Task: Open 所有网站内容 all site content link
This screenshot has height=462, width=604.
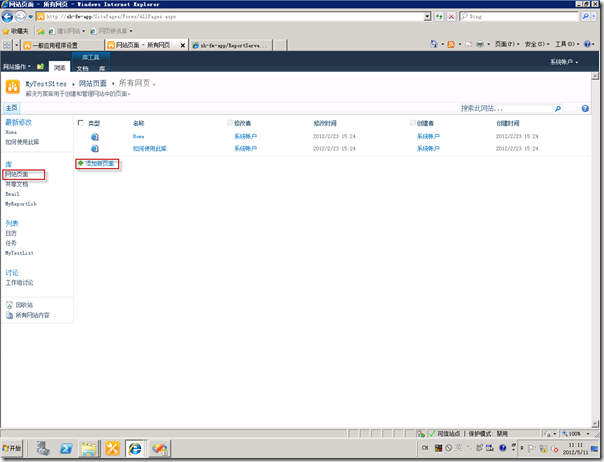Action: [x=32, y=315]
